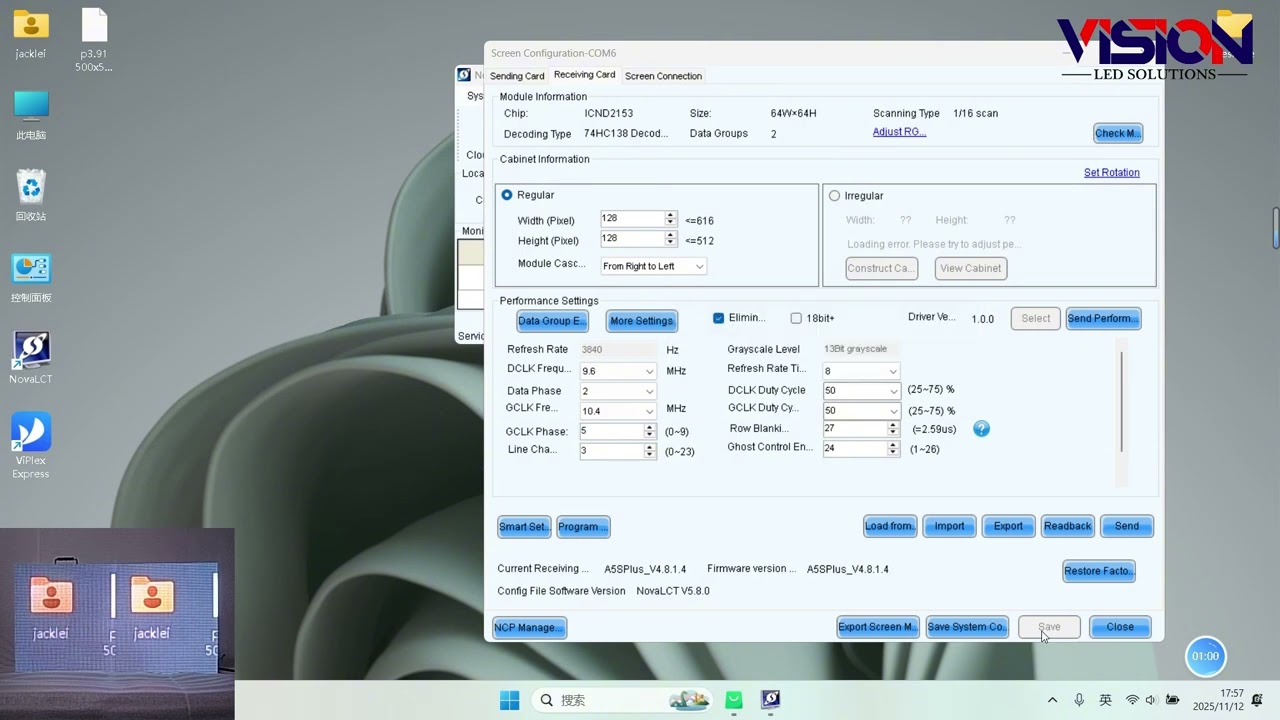Open the Control Panel (控制面板) desktop icon

point(31,278)
